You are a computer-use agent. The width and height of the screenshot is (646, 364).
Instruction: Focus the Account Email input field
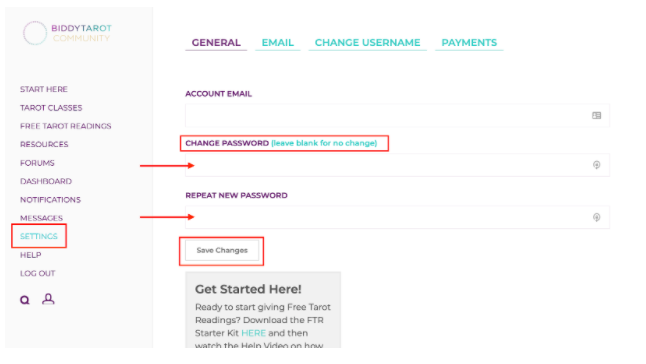click(x=397, y=116)
